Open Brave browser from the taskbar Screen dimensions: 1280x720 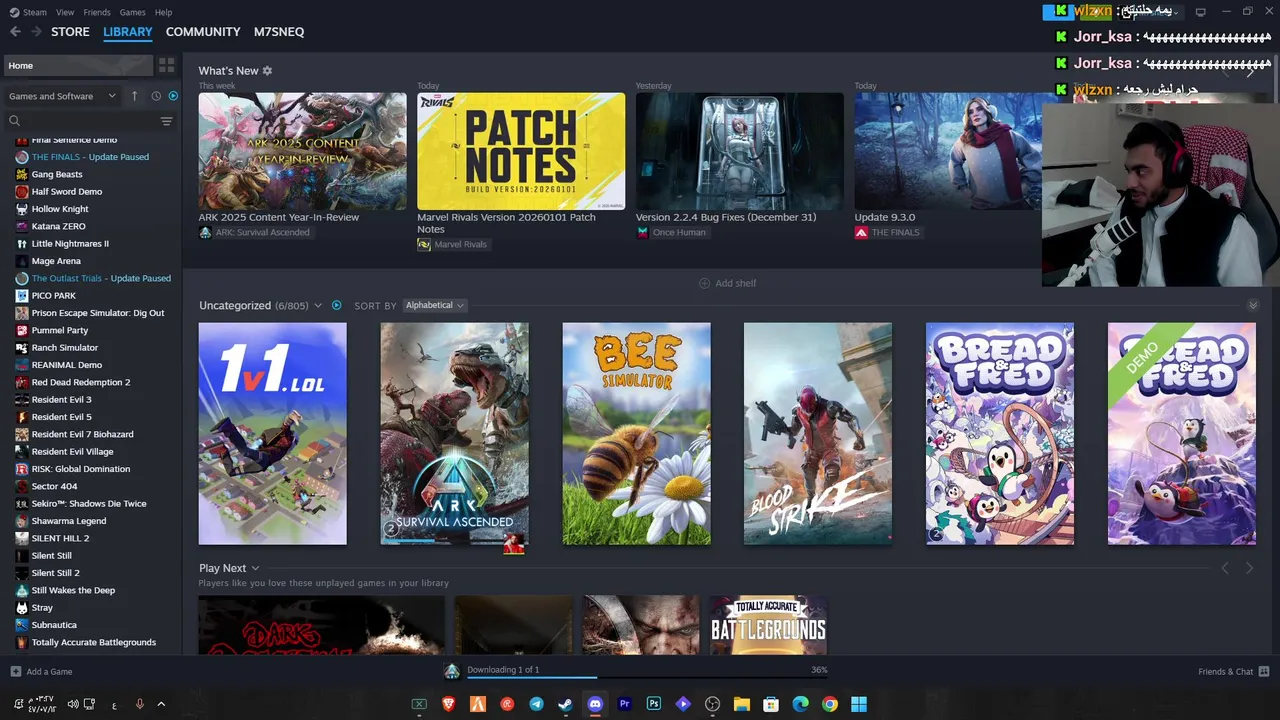pyautogui.click(x=448, y=704)
